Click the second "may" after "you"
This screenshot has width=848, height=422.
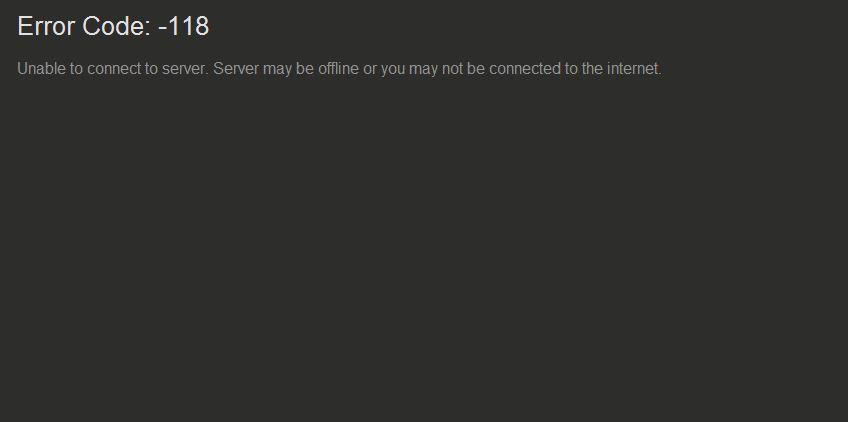[423, 69]
